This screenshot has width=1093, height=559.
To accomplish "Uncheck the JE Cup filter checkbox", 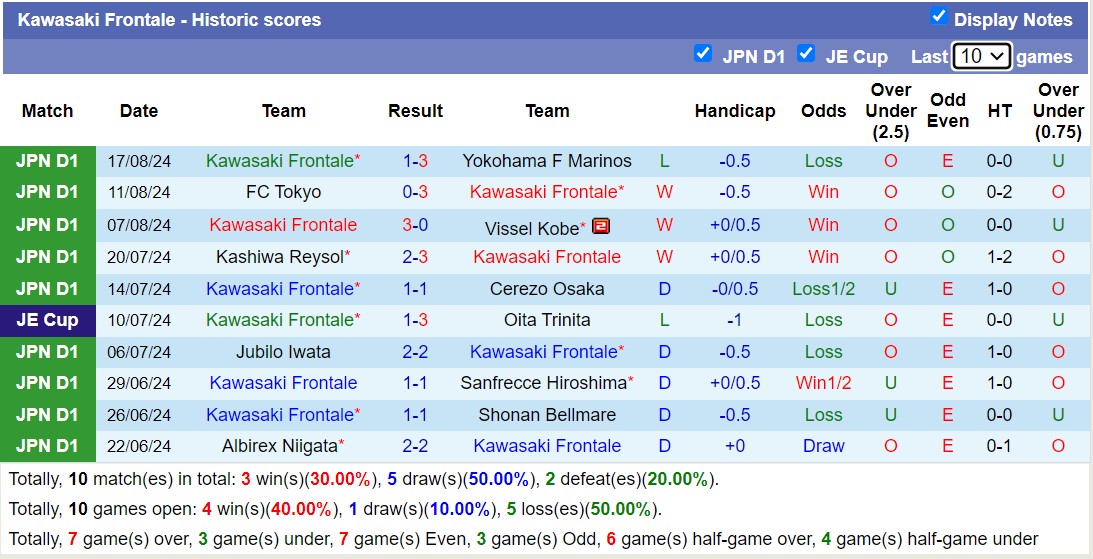I will tap(806, 54).
